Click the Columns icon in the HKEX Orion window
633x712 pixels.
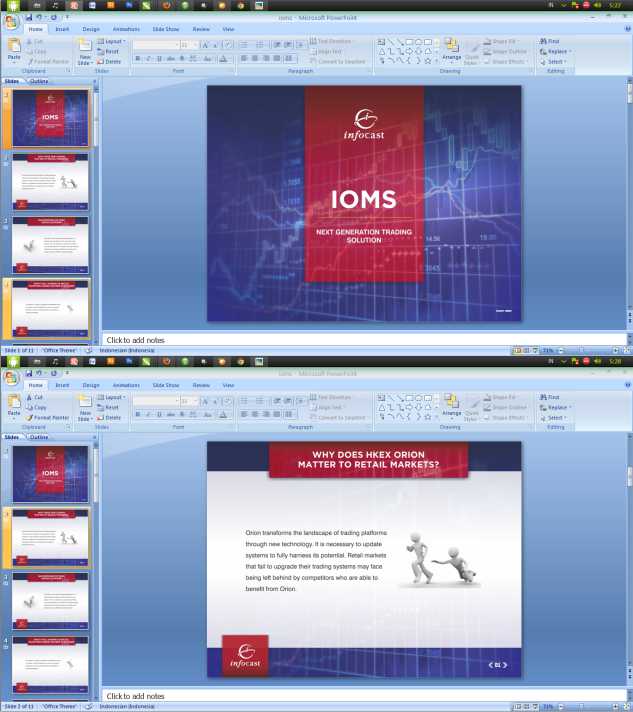click(x=288, y=414)
